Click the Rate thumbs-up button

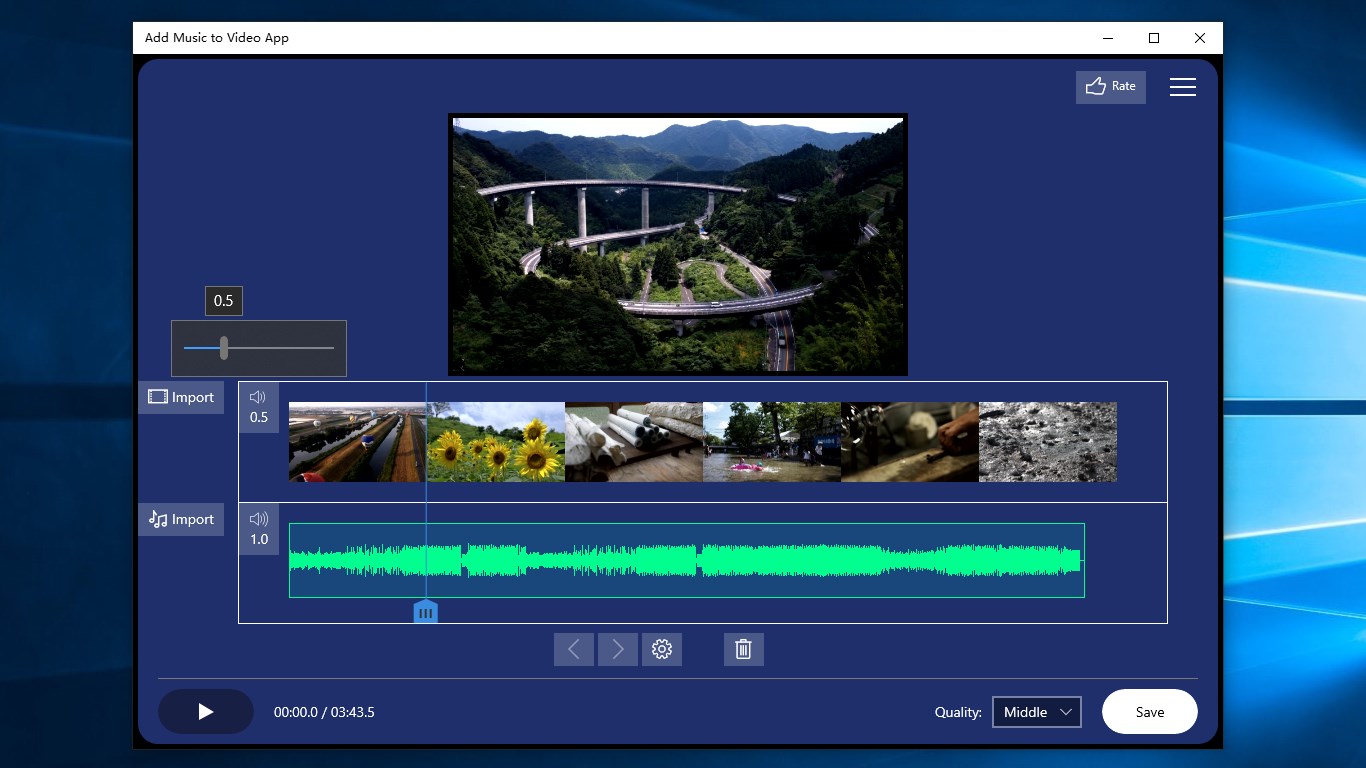[1111, 87]
